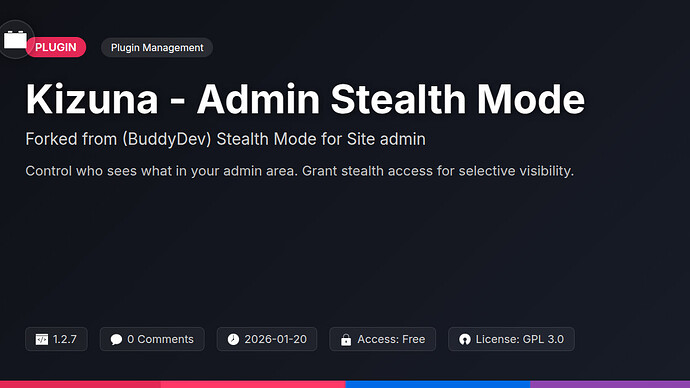
Task: Open the Plugin Management category tag
Action: click(157, 48)
